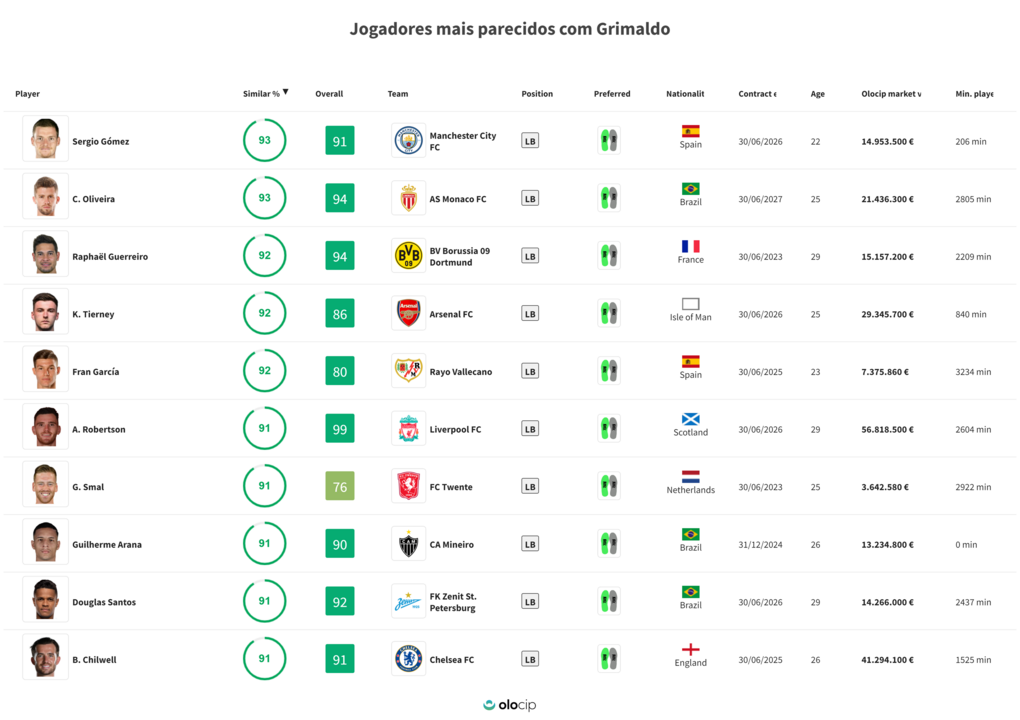The width and height of the screenshot is (1020, 720).
Task: Click the AS Monaco FC club crest
Action: 408,199
